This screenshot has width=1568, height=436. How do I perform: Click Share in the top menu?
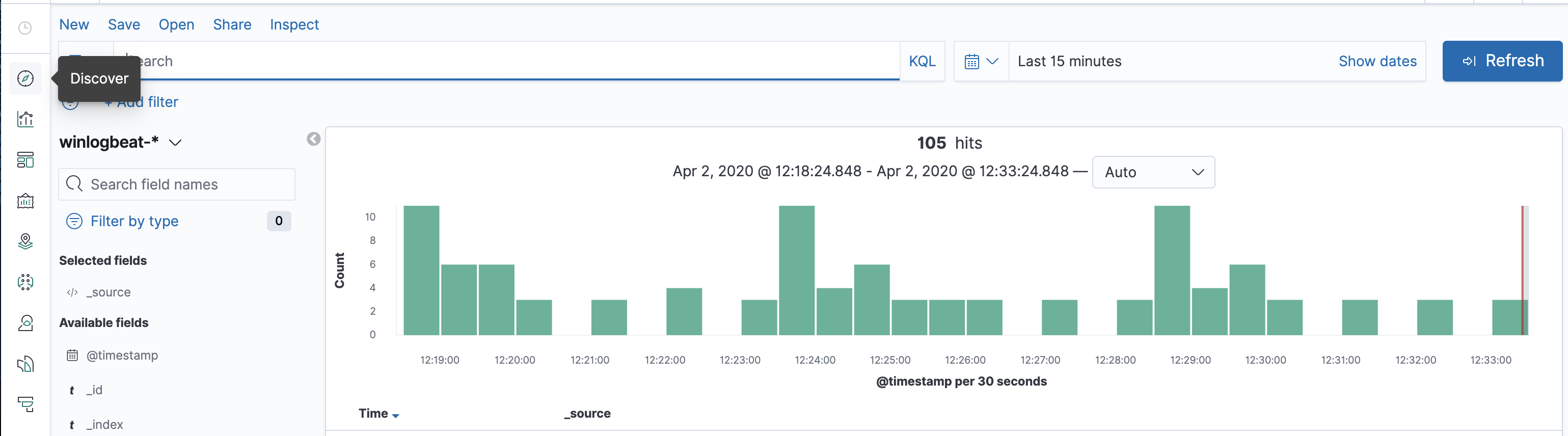pos(232,25)
